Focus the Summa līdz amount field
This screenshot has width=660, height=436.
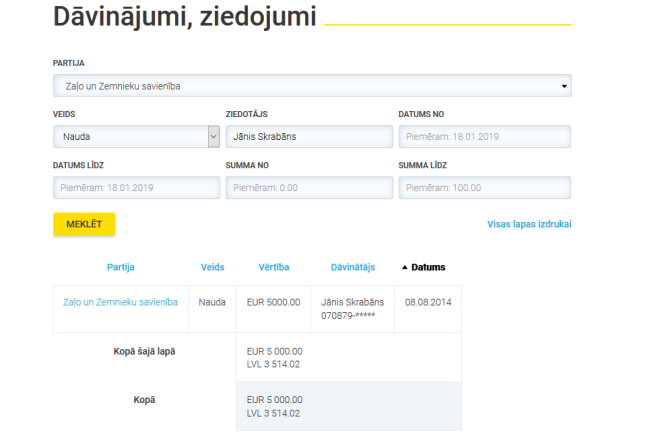coord(484,187)
